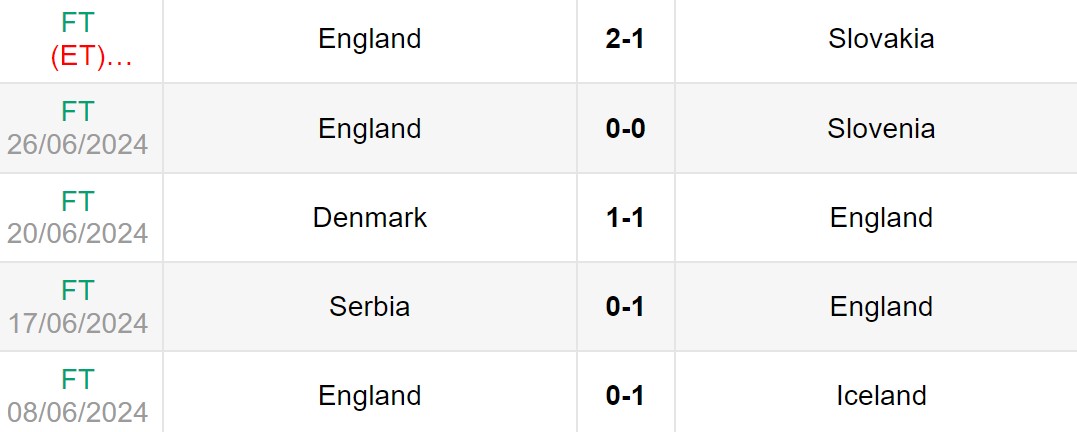Click the 26/06/2024 match date
The height and width of the screenshot is (432, 1077).
tap(78, 144)
